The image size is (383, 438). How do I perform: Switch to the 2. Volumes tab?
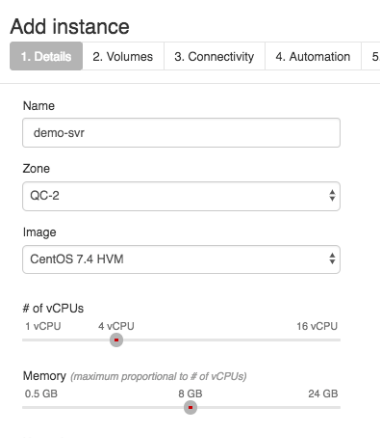[x=123, y=56]
